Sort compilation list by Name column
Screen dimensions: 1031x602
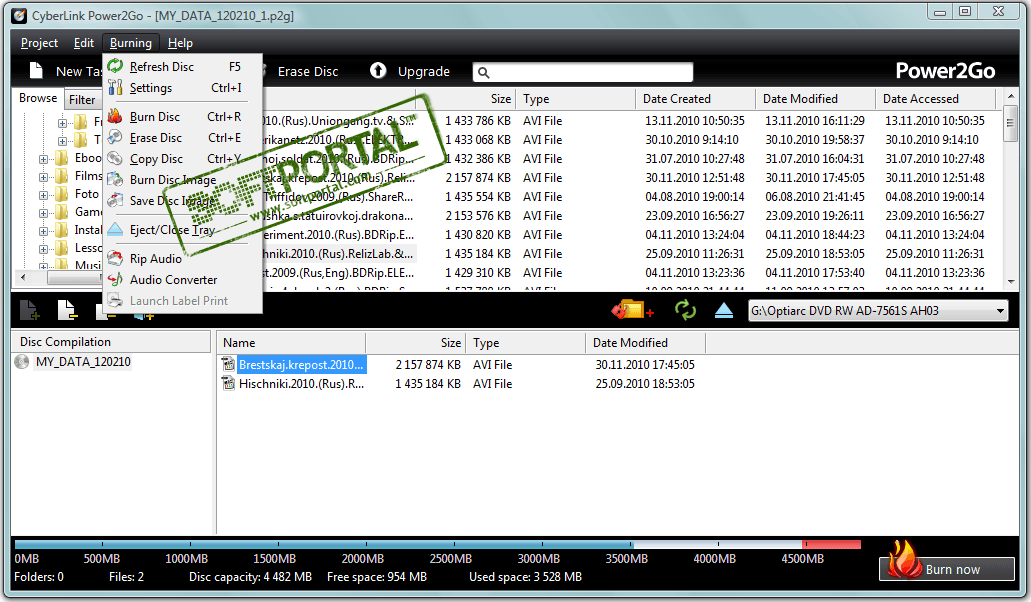tap(291, 342)
